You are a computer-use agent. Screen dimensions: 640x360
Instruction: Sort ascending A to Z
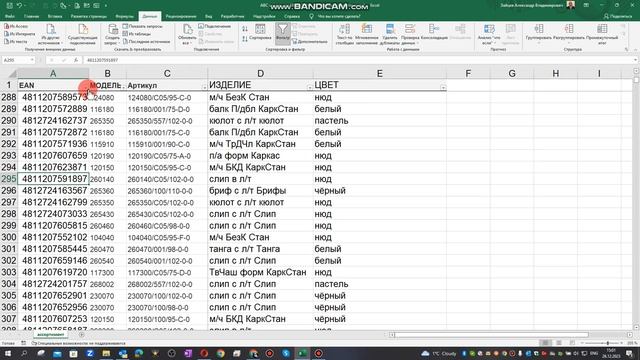coord(245,29)
